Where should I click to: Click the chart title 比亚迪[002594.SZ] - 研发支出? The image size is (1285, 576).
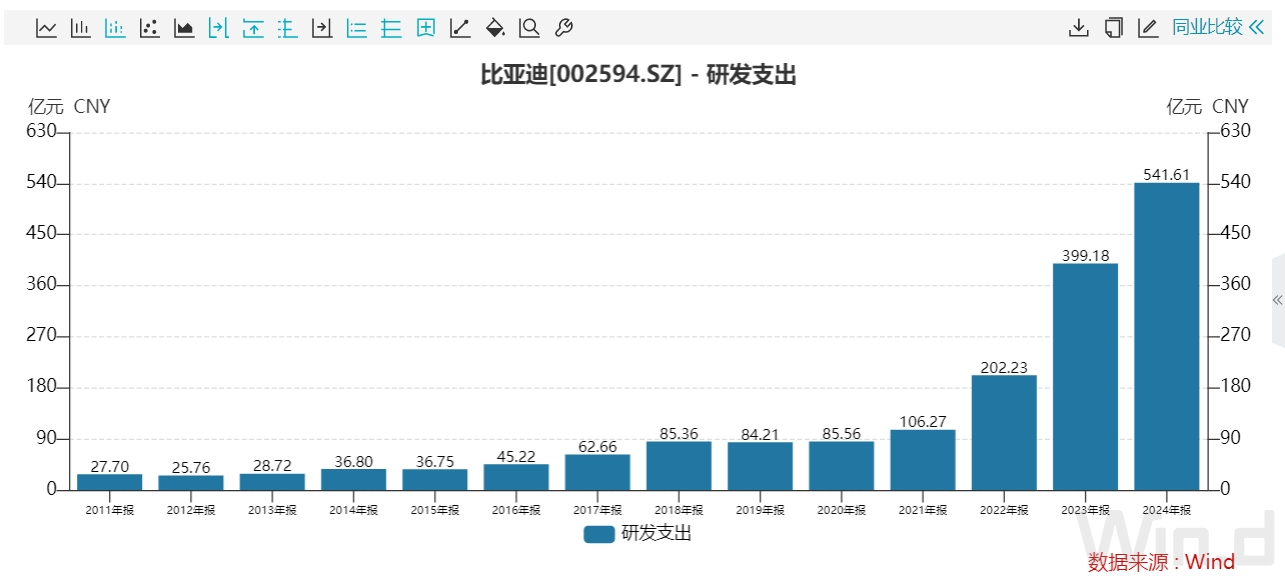point(638,74)
